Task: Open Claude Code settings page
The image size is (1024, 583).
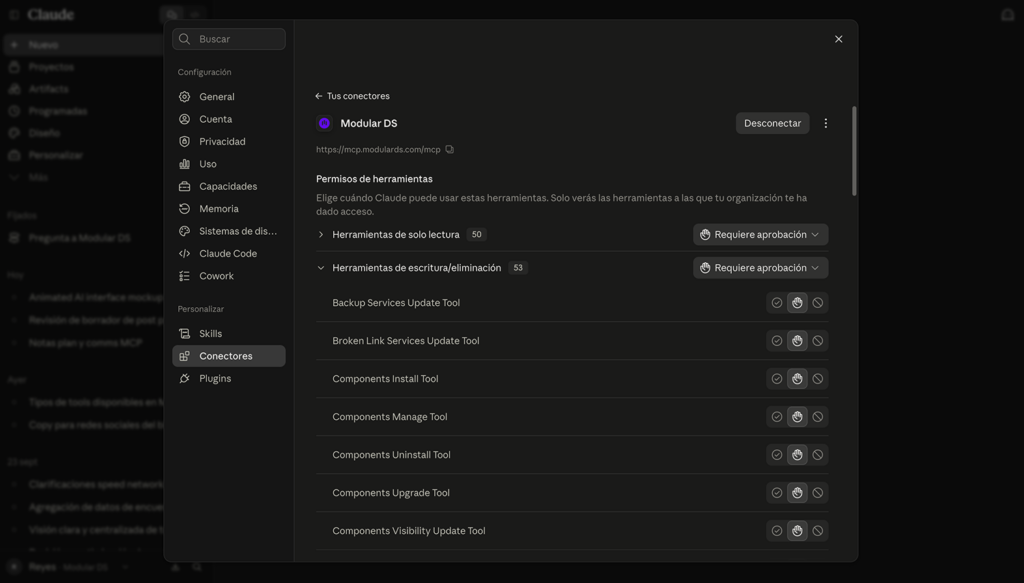Action: tap(229, 253)
